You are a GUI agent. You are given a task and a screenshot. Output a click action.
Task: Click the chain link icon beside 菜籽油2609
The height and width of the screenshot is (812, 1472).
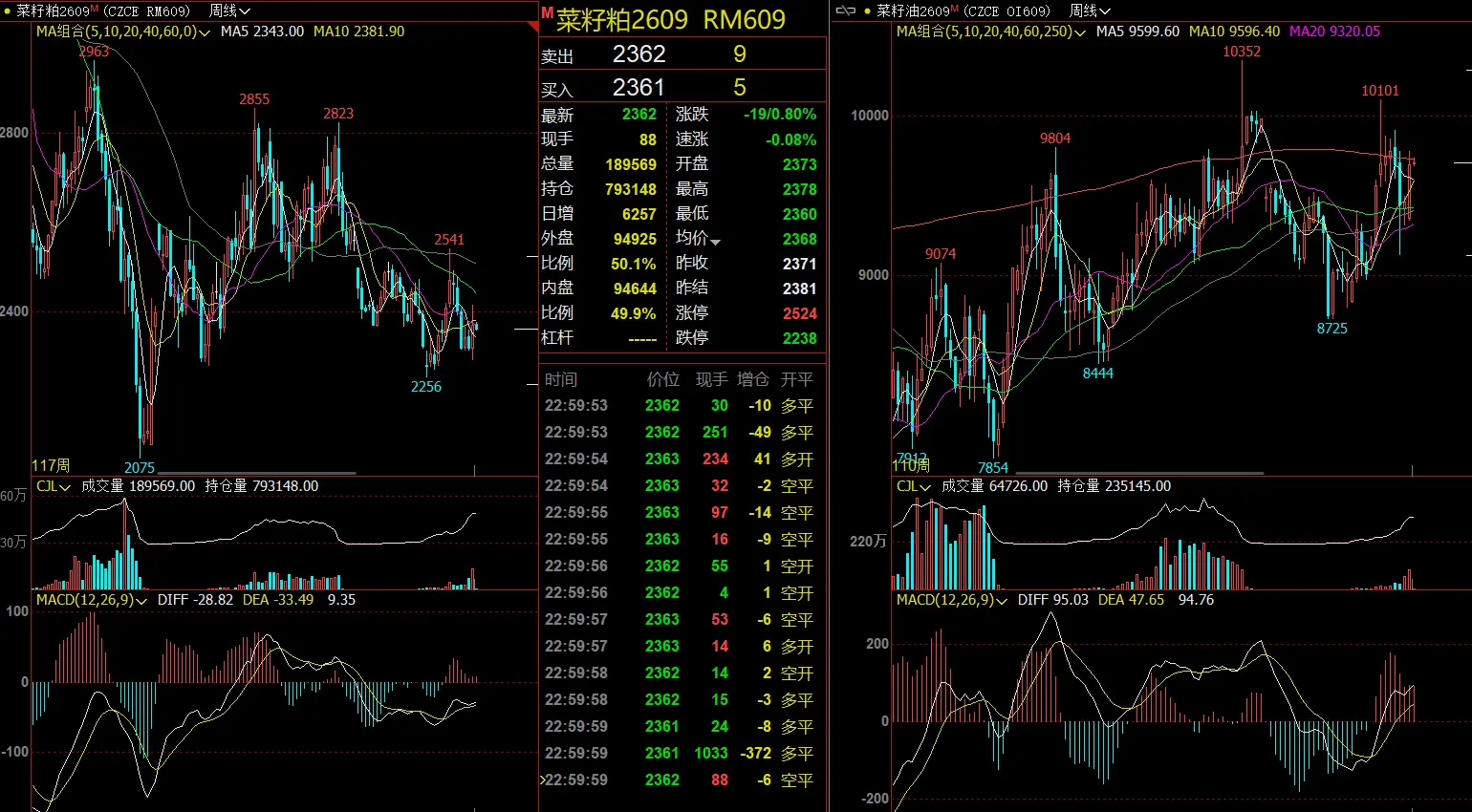tap(845, 11)
